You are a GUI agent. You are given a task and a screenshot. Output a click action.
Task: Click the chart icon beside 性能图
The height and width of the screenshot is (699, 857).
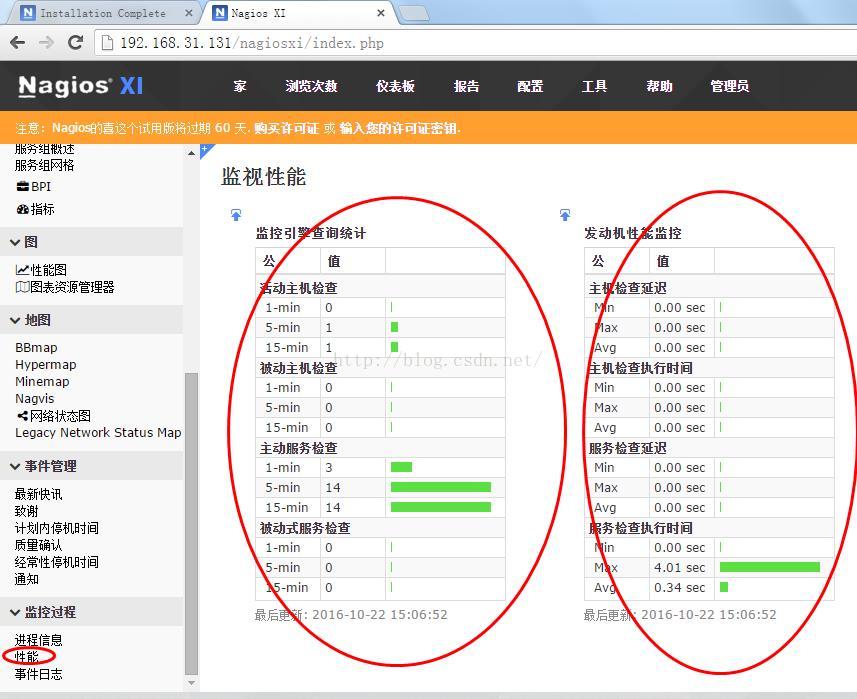(x=22, y=269)
